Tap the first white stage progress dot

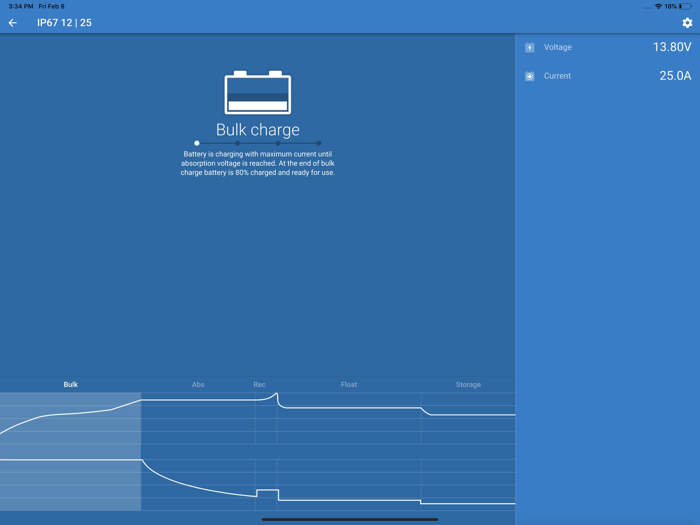click(196, 143)
